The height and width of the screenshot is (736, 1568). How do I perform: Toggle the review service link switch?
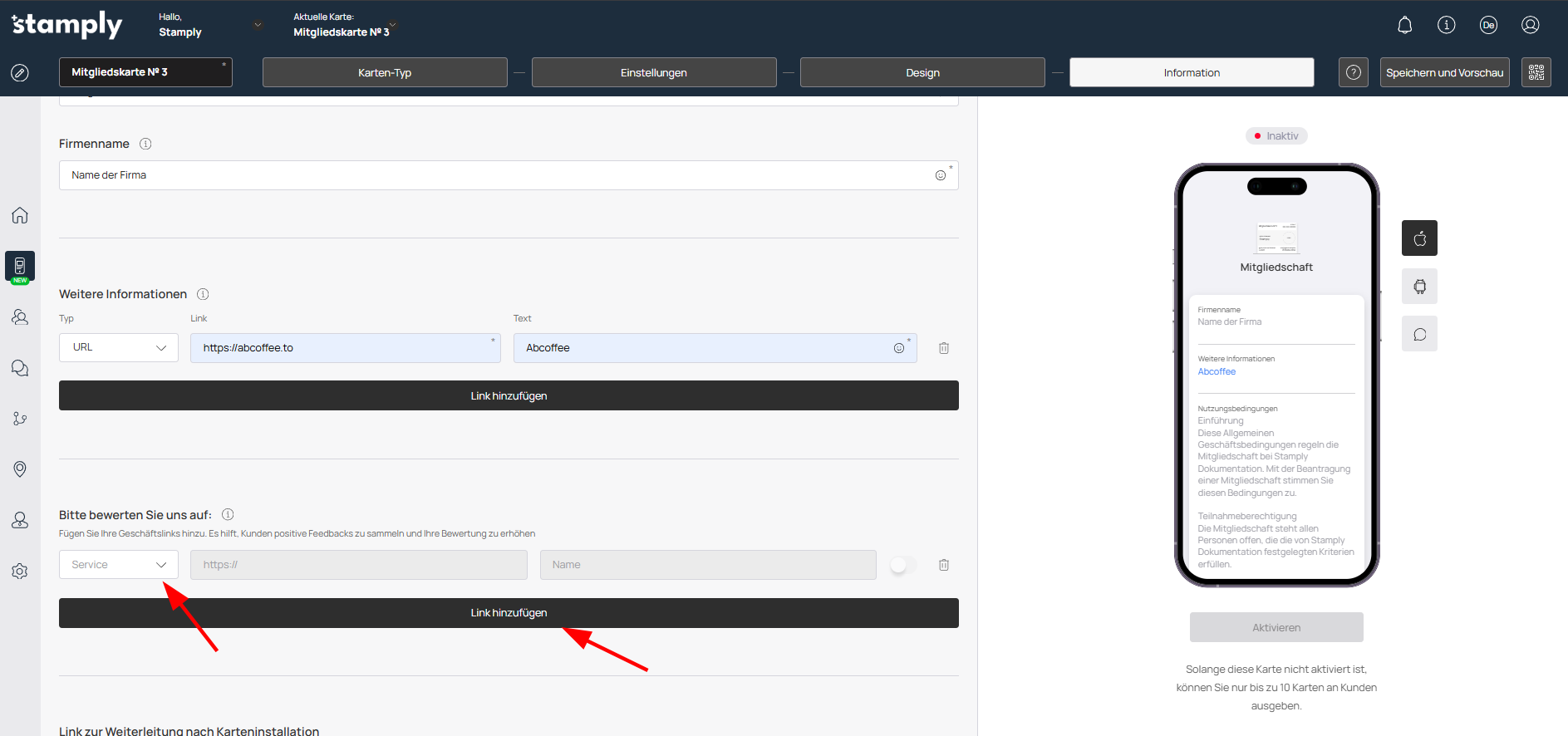click(902, 565)
